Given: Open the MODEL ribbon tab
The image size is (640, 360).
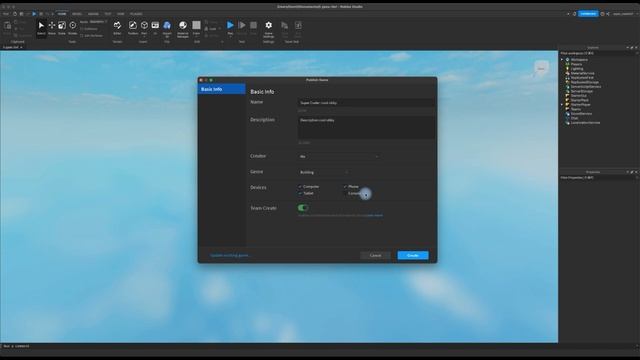Looking at the screenshot, I should (77, 14).
